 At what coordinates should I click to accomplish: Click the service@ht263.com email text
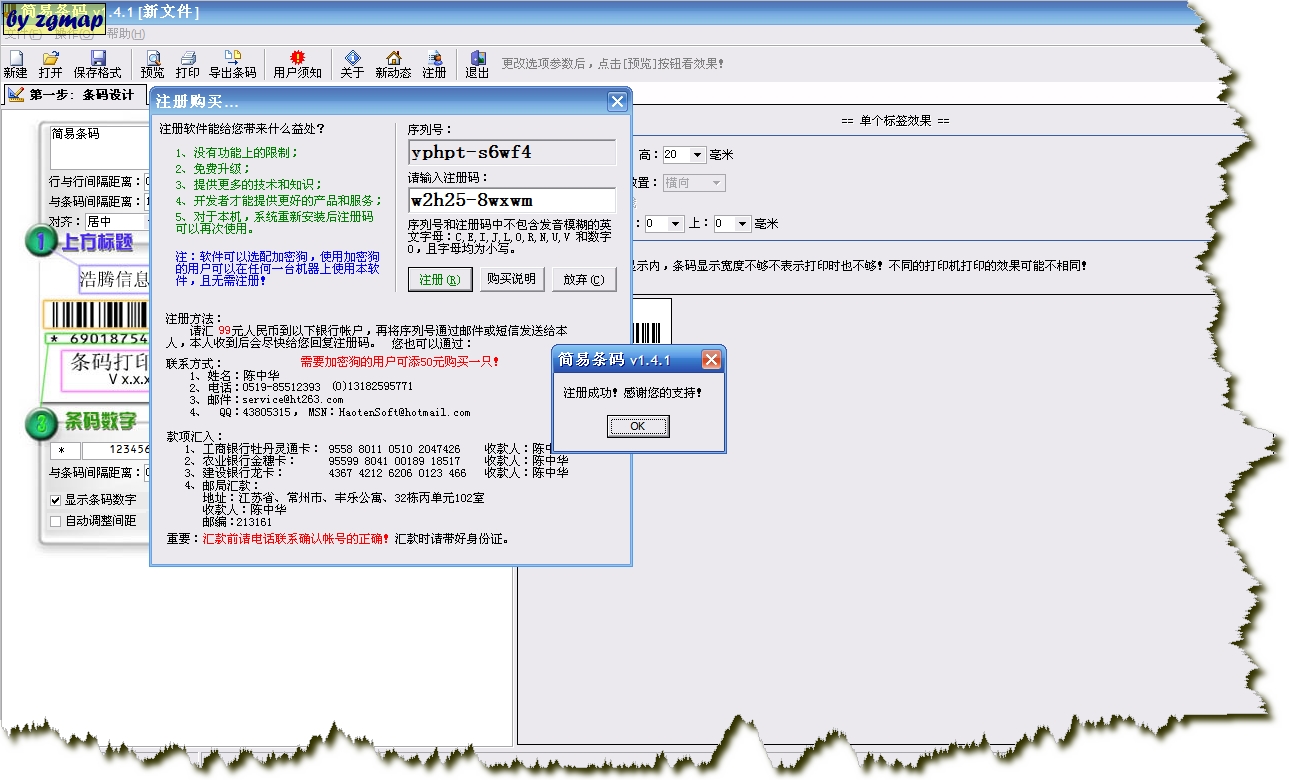click(292, 399)
